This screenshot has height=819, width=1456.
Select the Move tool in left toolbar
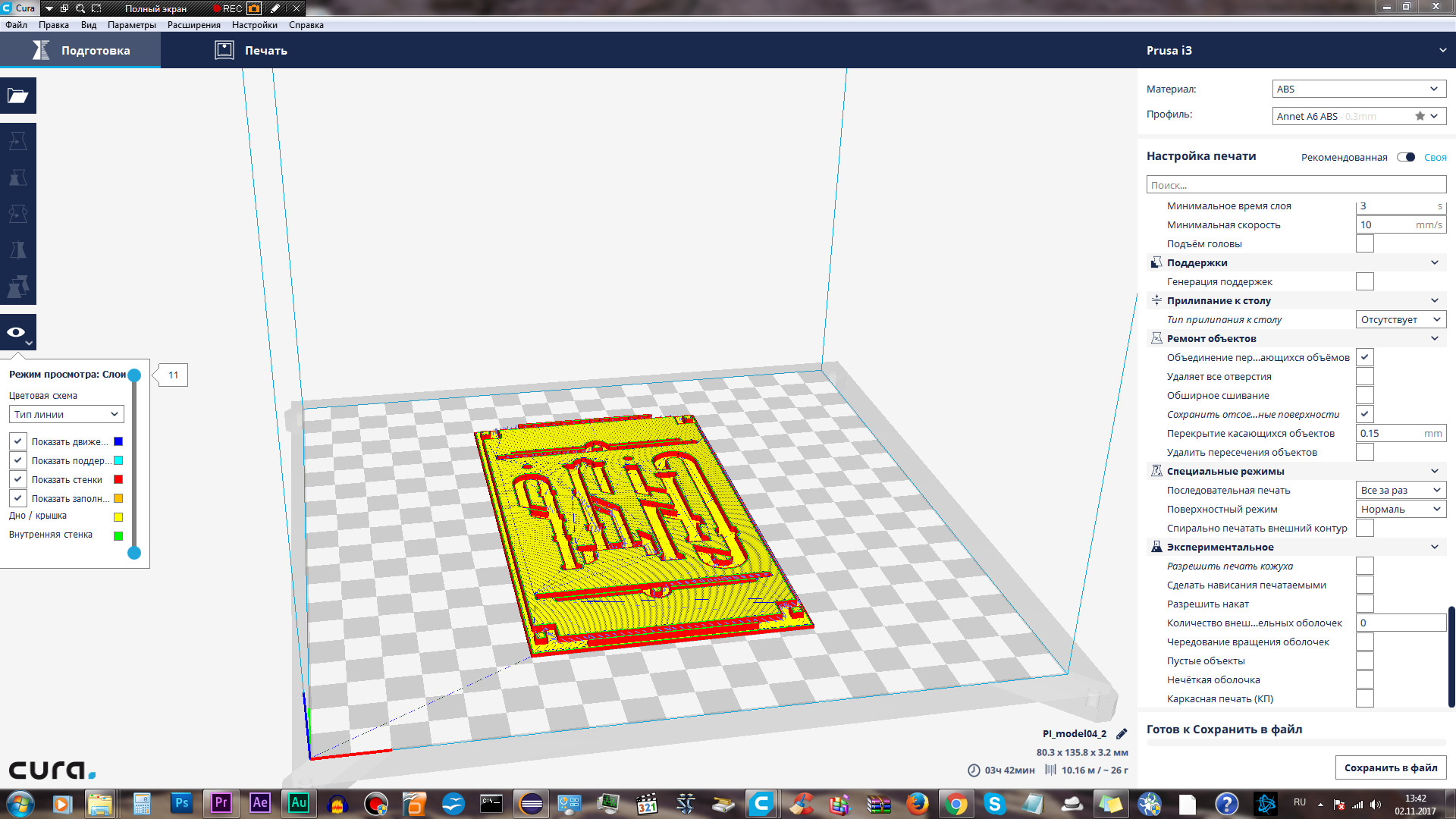click(18, 141)
